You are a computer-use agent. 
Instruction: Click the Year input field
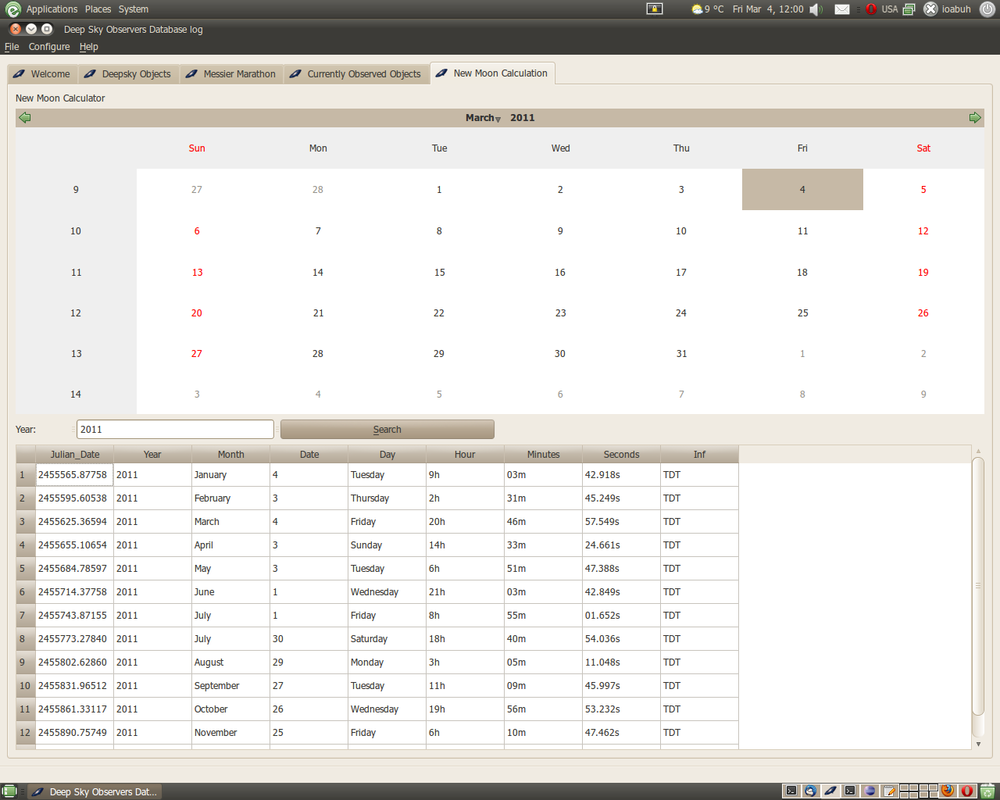click(175, 429)
